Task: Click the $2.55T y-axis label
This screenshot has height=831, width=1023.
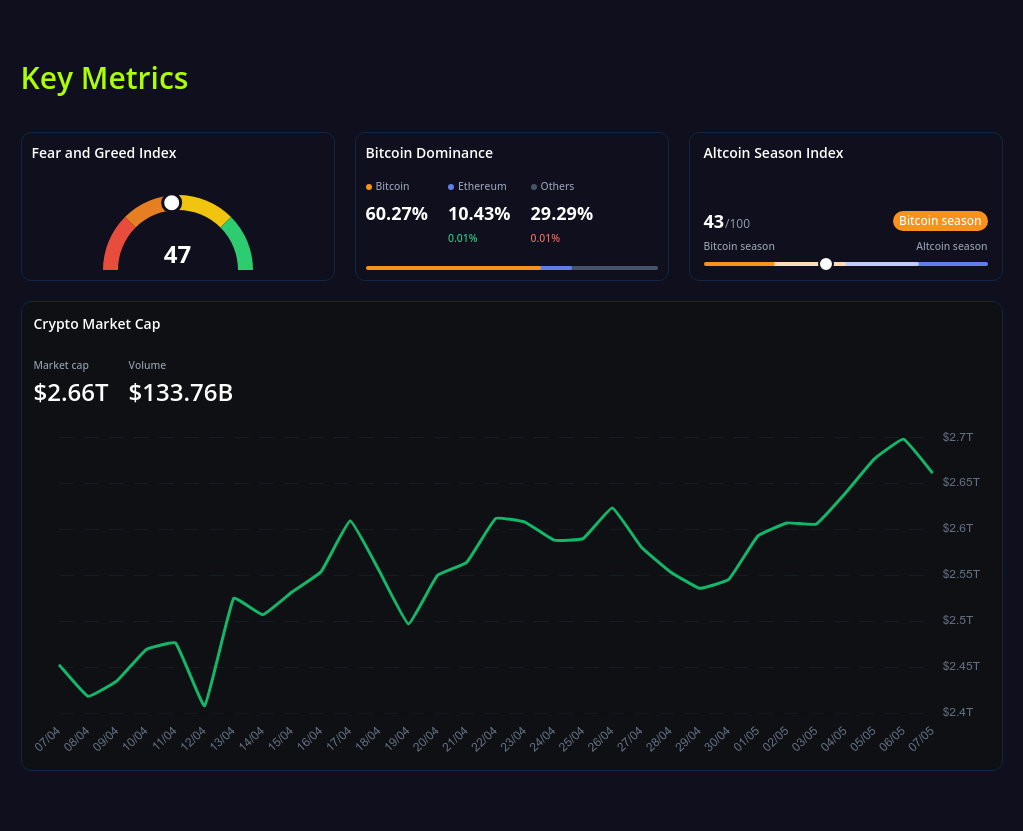Action: pos(960,574)
